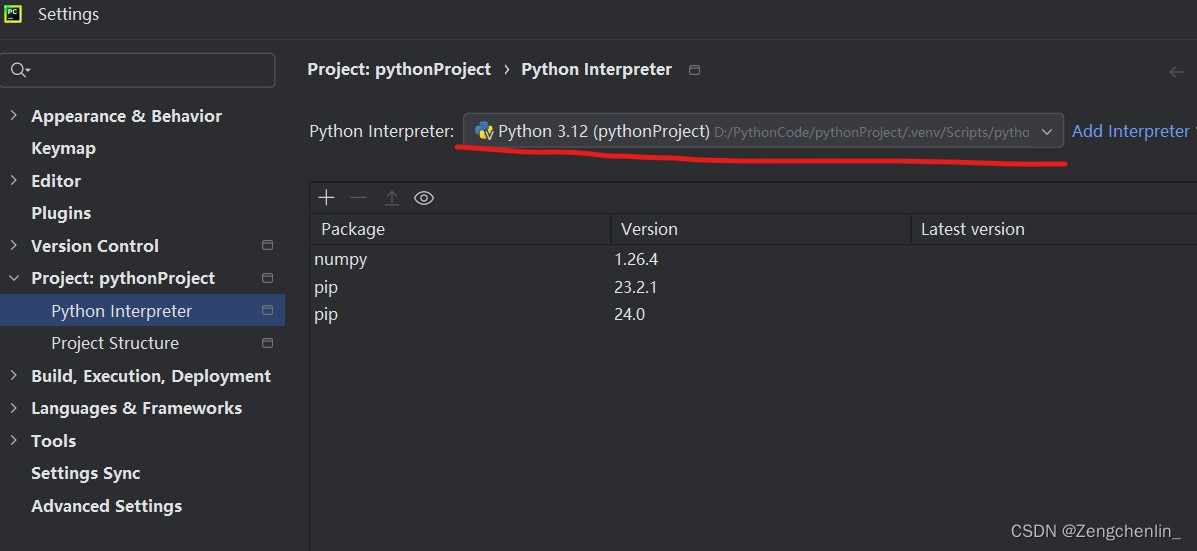
Task: Open the Settings Sync page
Action: click(x=86, y=473)
